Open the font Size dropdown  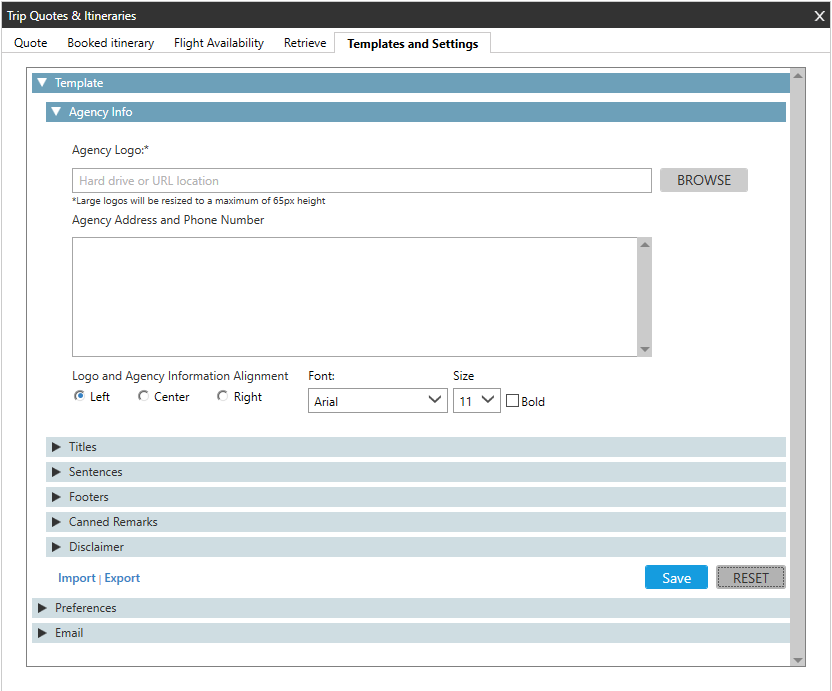point(477,401)
